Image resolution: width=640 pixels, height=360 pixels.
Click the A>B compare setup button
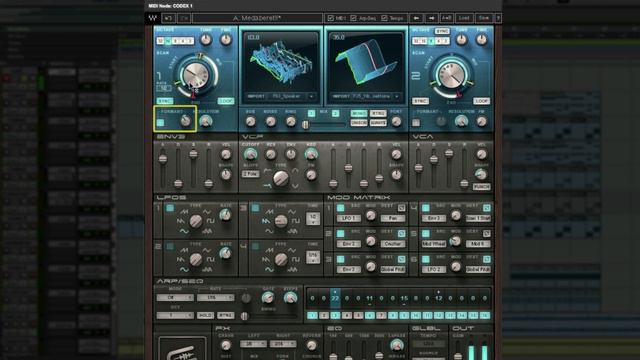[447, 18]
